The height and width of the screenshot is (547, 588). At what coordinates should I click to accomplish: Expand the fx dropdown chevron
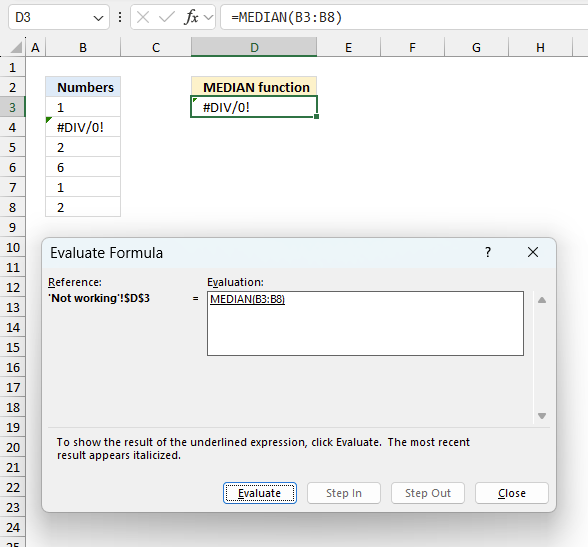coord(208,18)
